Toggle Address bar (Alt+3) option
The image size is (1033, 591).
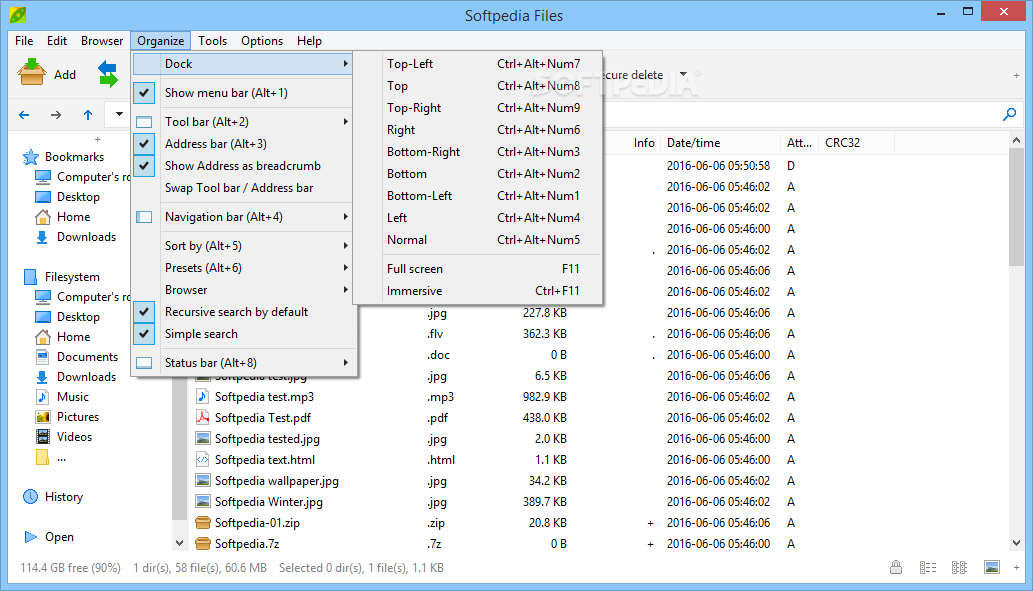pos(244,144)
